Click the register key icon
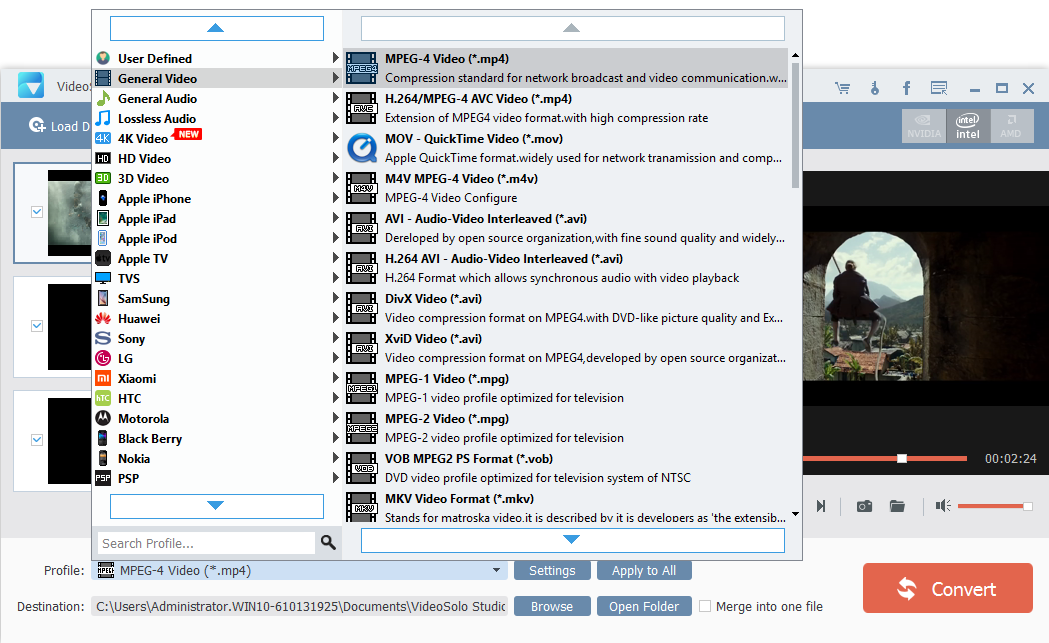Image resolution: width=1049 pixels, height=643 pixels. tap(874, 88)
